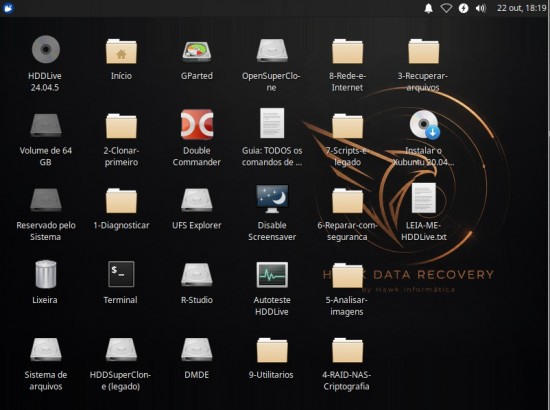
Task: Open the 6-Reparar-com-seguranca folder
Action: (347, 201)
